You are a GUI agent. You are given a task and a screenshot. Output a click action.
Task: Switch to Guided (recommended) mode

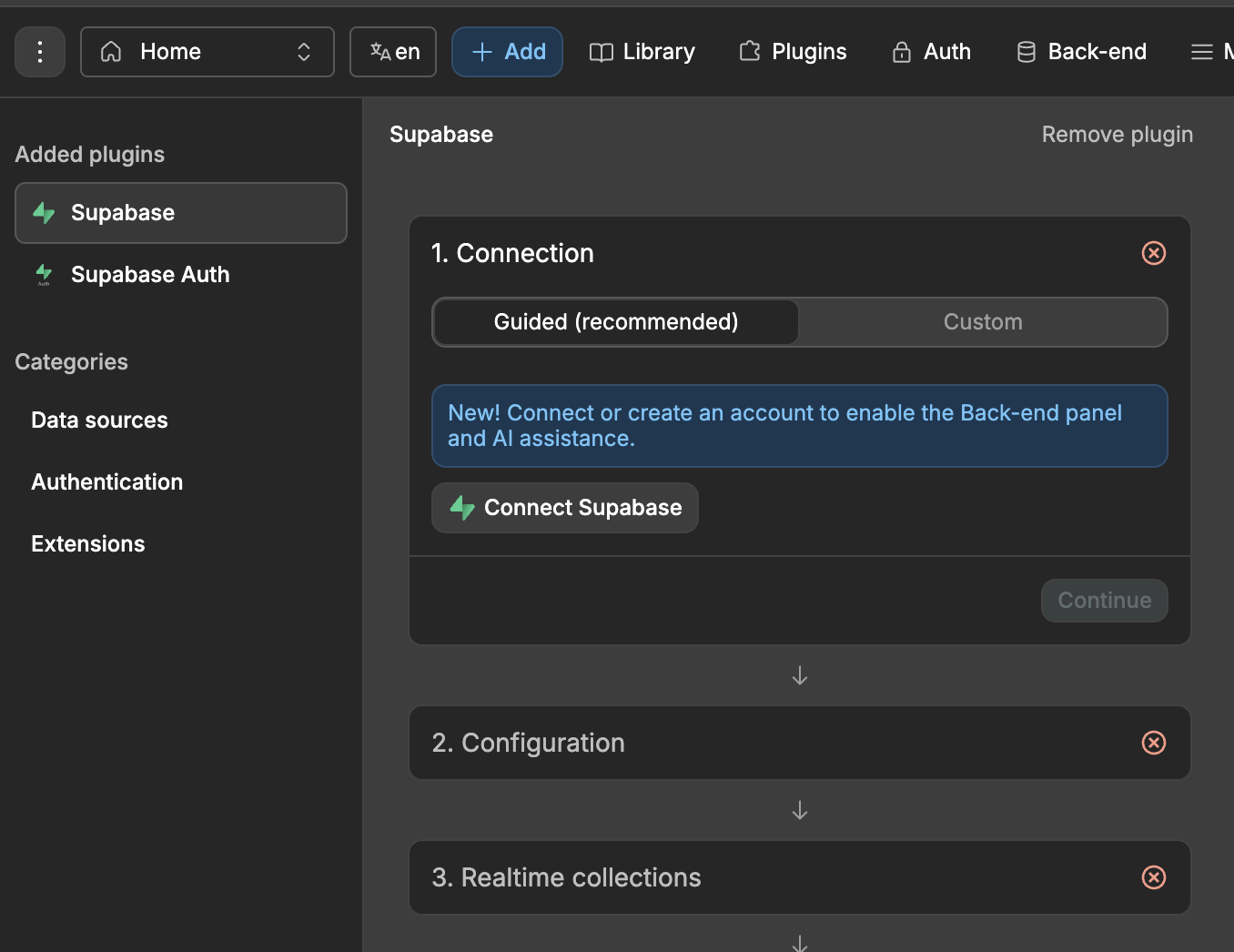tap(616, 322)
